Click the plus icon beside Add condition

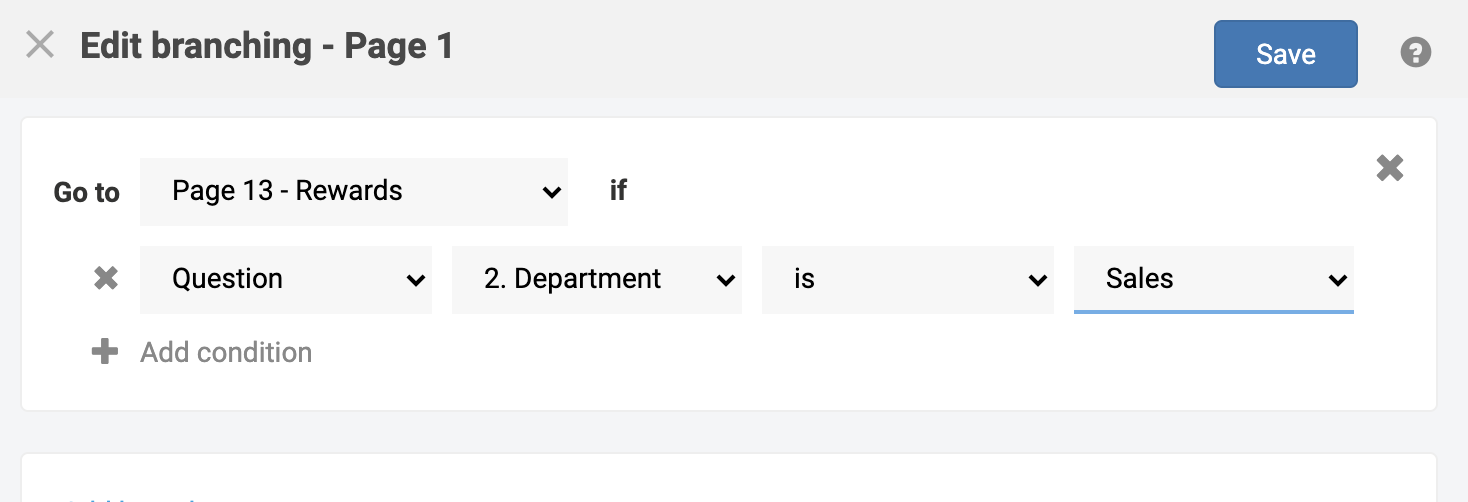tap(105, 352)
